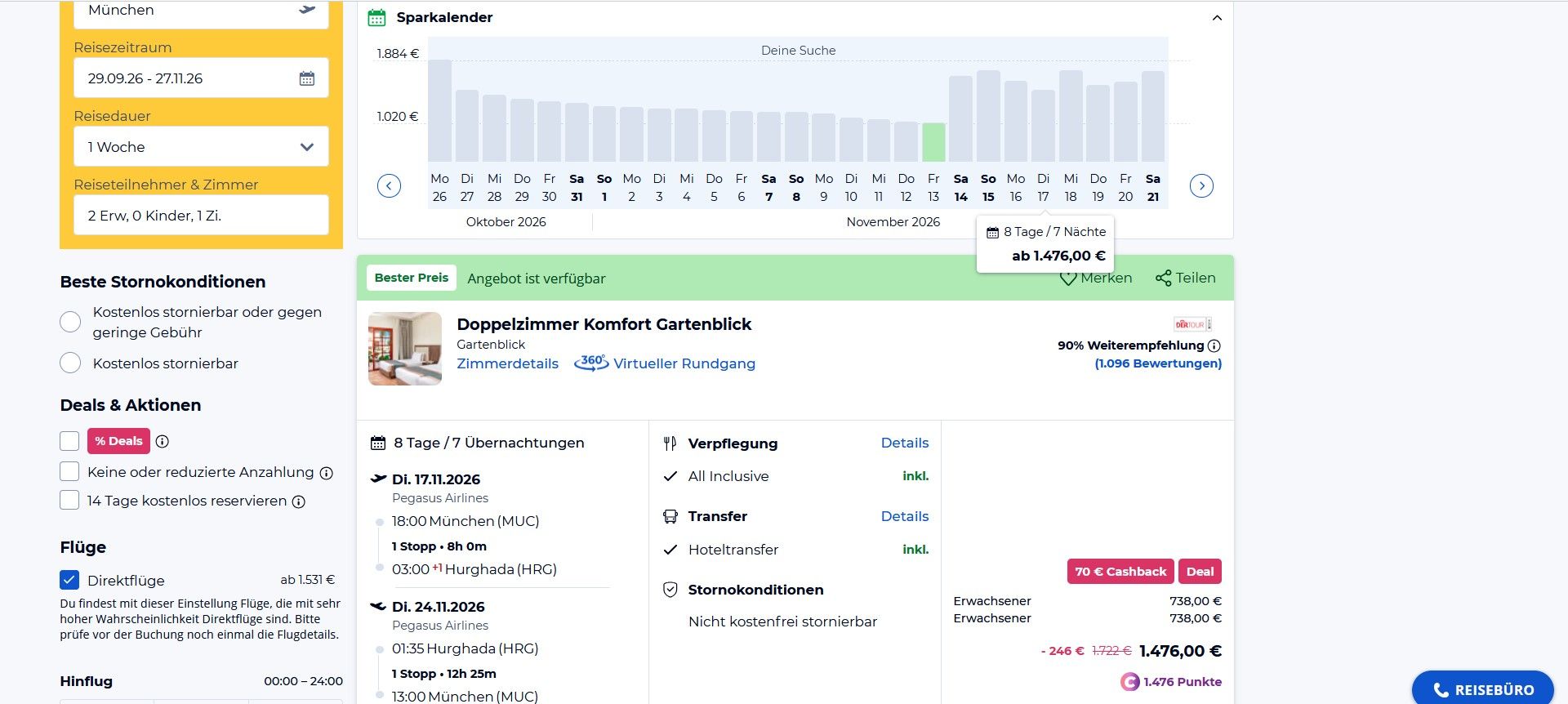Click the phone icon on Reisebüro button
The image size is (1568, 704).
(x=1441, y=691)
